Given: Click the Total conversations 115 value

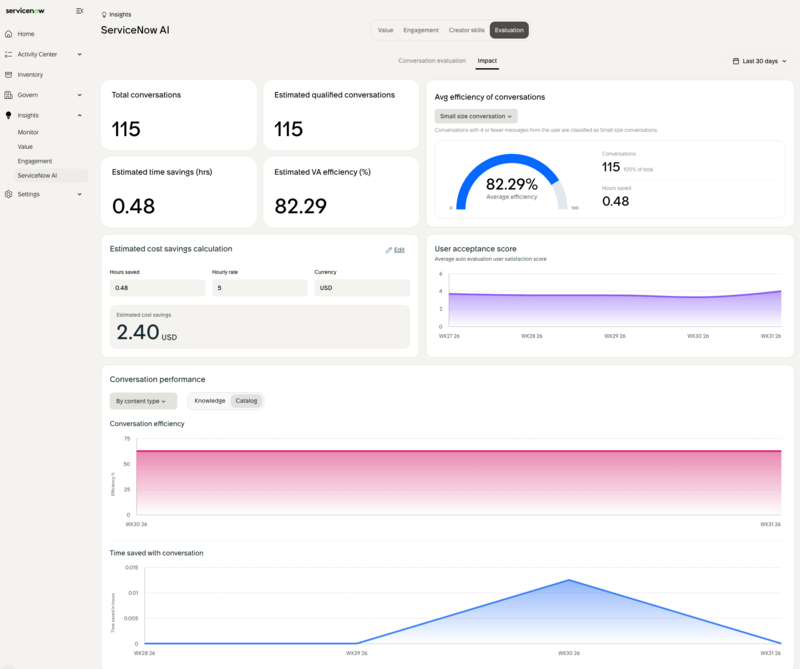Looking at the screenshot, I should click(x=126, y=129).
